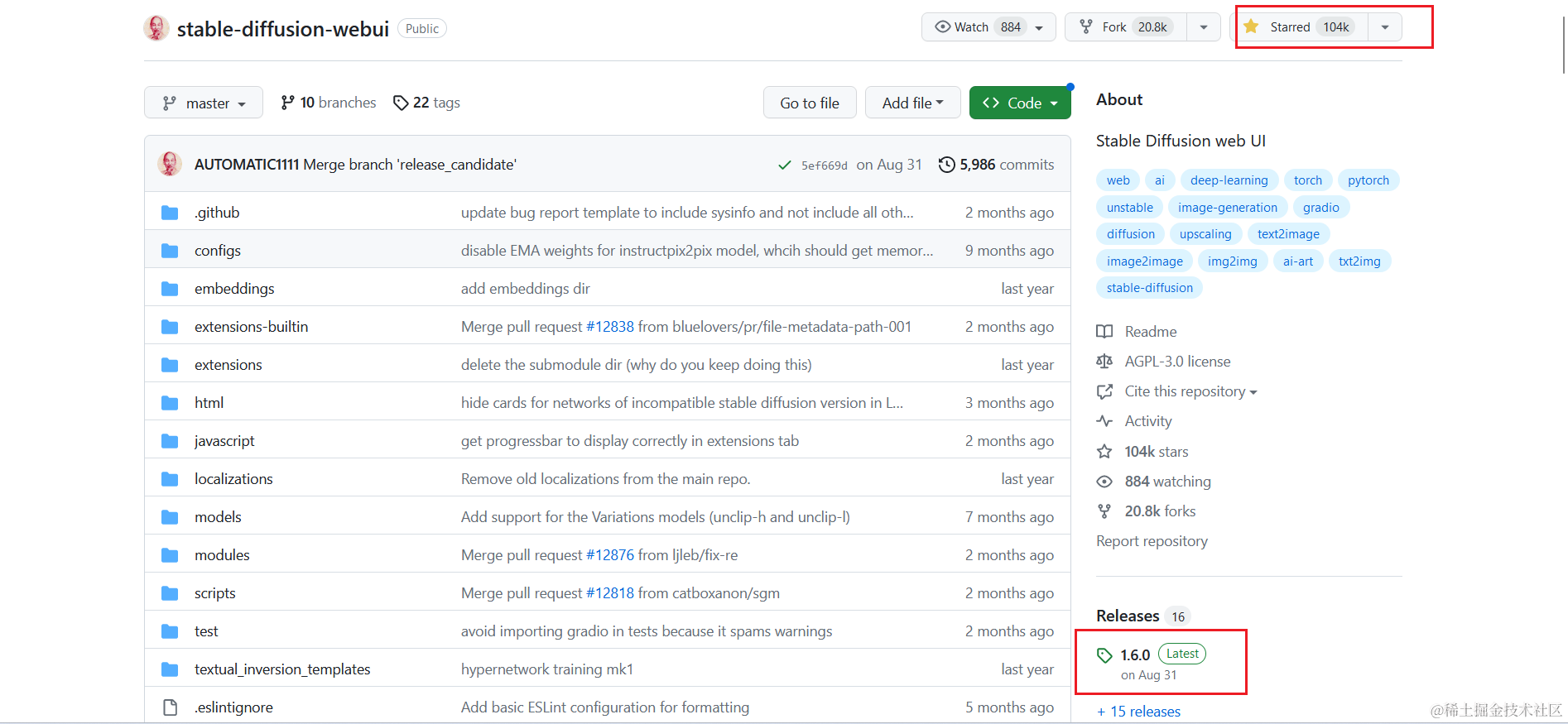
Task: Click the .eslintignore file icon
Action: coord(170,707)
